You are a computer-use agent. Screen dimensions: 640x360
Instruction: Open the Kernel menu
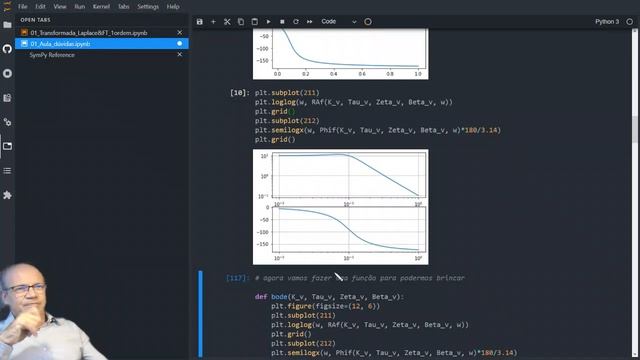[101, 7]
